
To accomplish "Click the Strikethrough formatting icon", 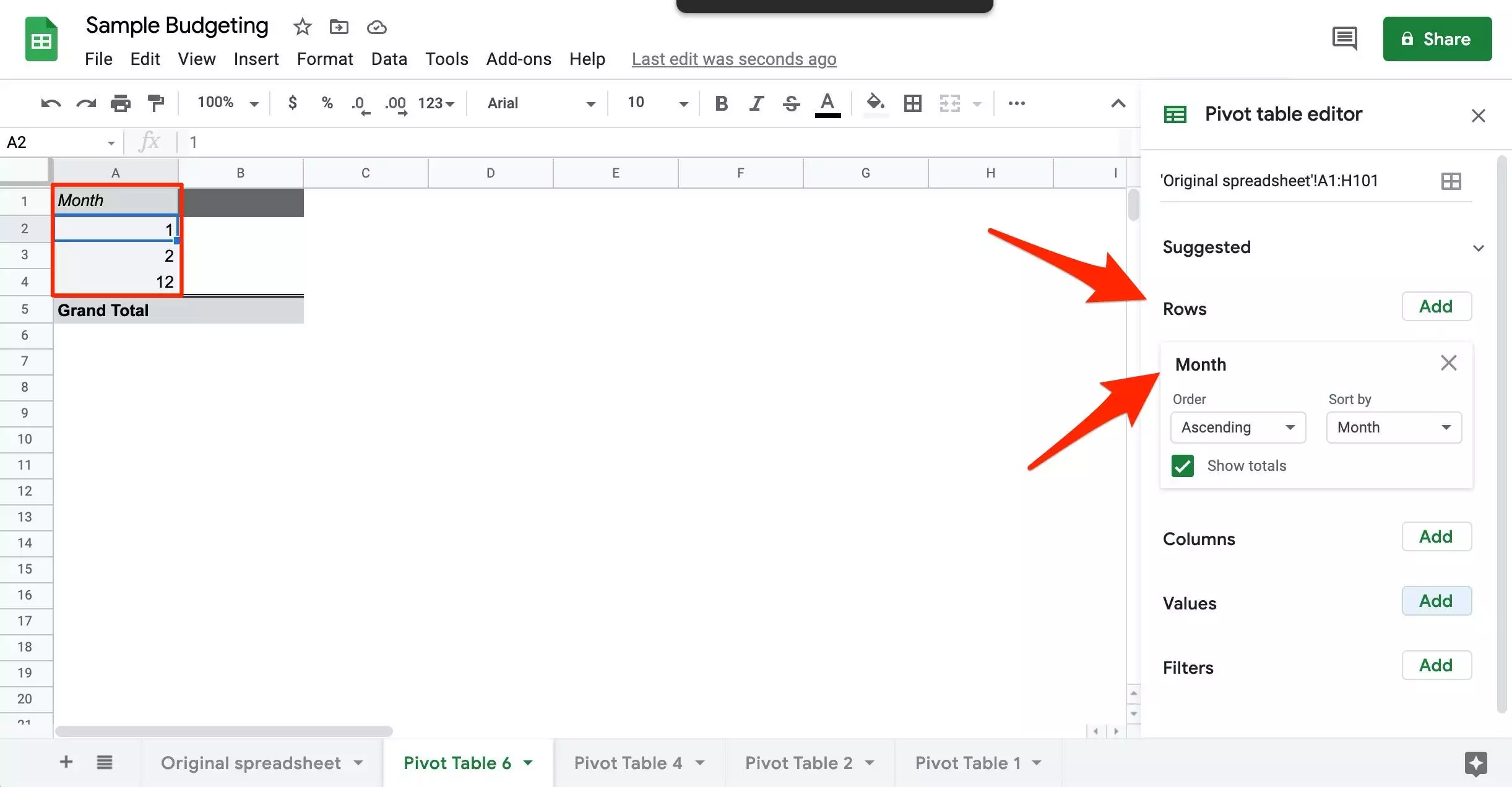I will (791, 103).
